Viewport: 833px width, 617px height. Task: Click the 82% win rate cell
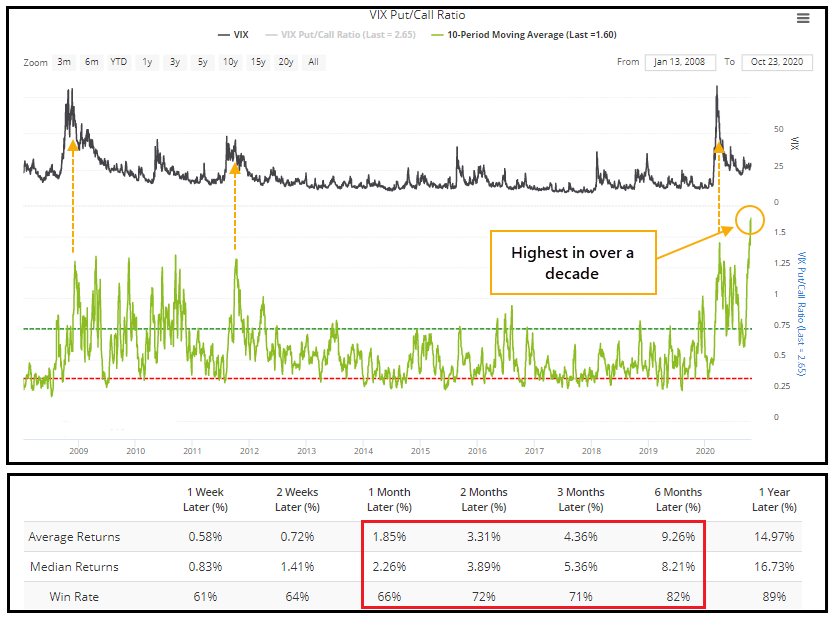[678, 597]
